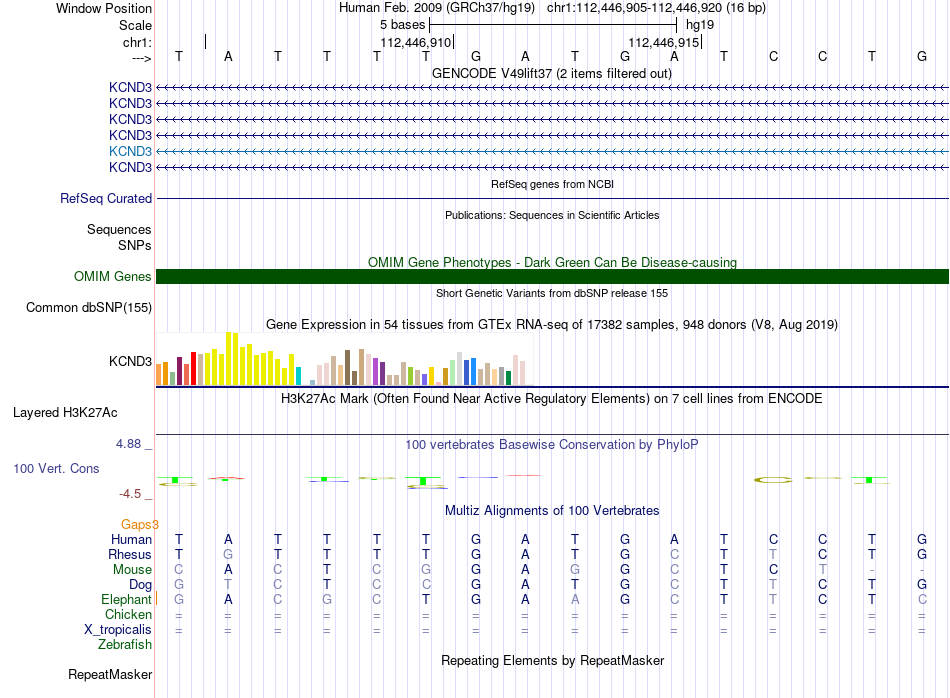Viewport: 950px width, 698px height.
Task: Click the GENCODE V49lift37 track title
Action: point(552,74)
